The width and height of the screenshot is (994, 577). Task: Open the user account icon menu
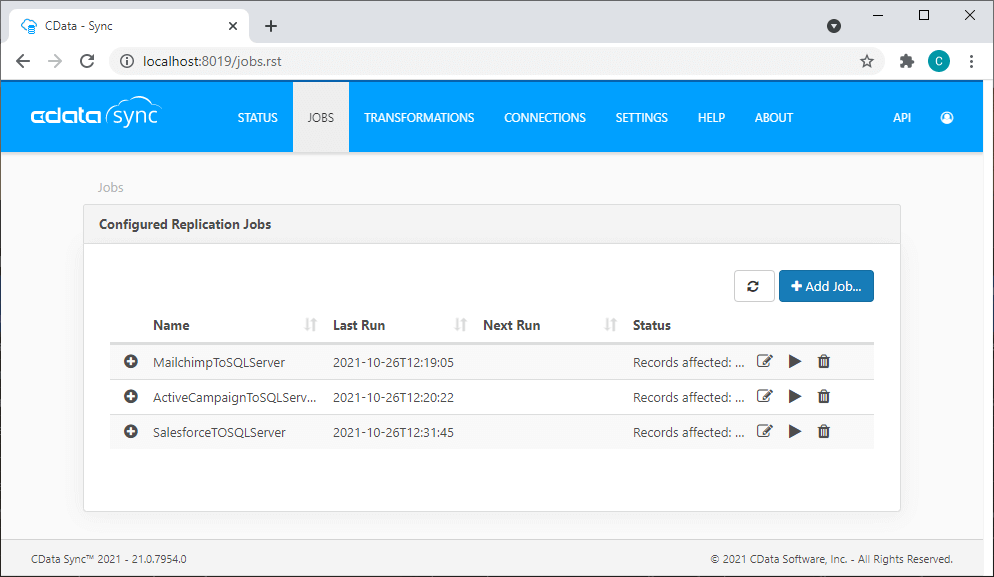point(947,118)
